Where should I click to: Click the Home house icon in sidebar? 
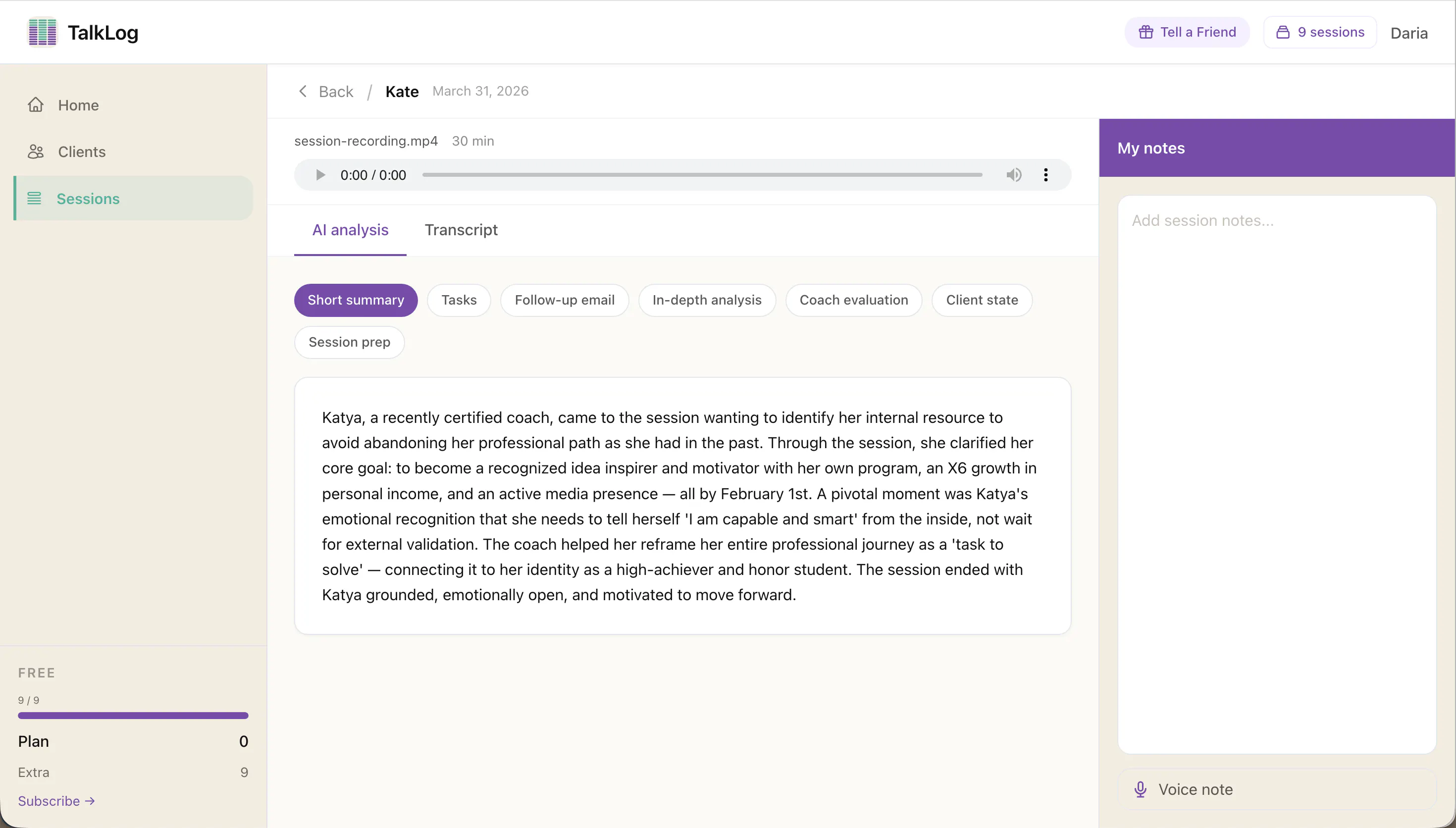click(x=36, y=105)
